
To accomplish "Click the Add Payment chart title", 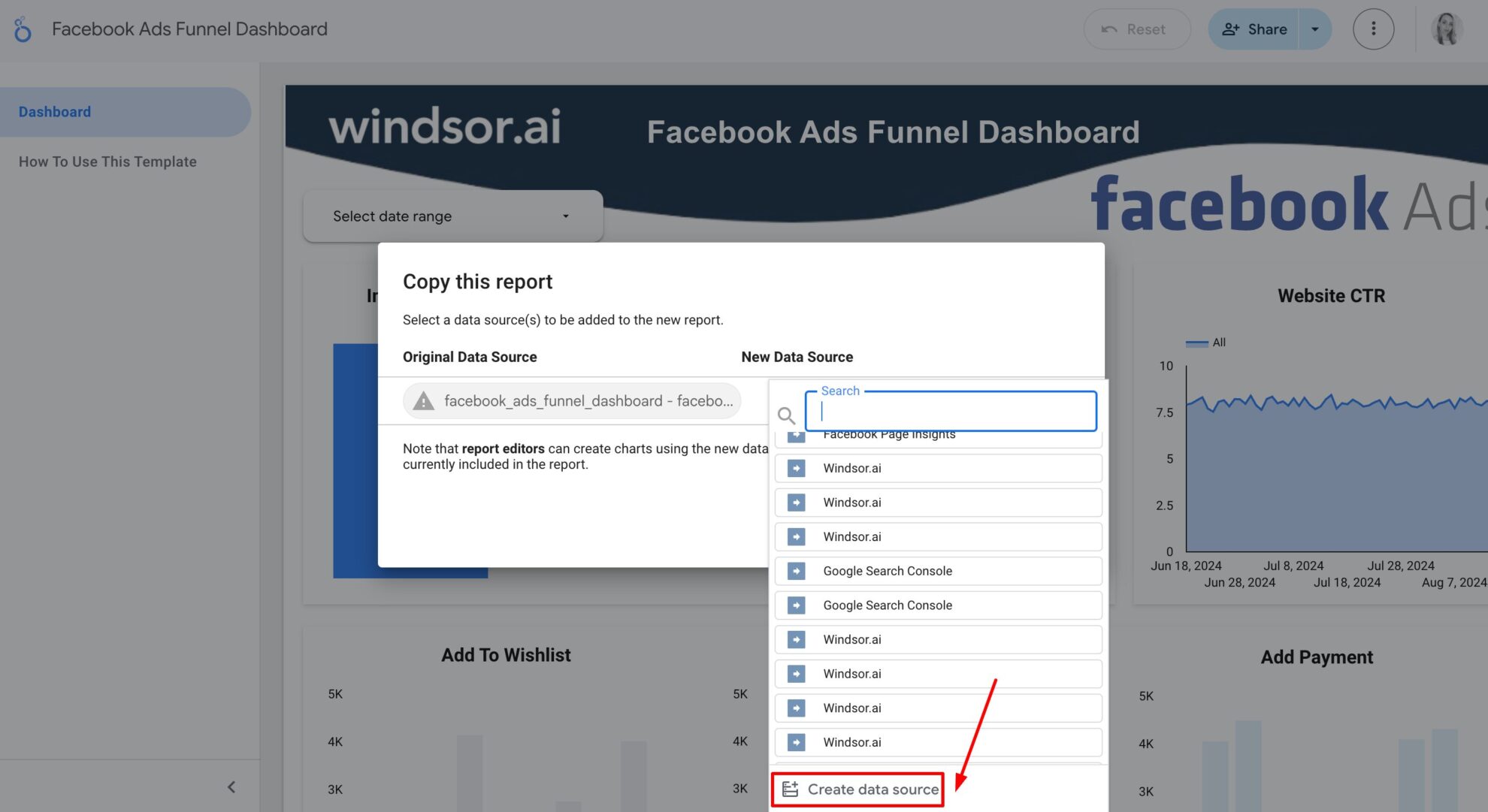I will (x=1317, y=657).
